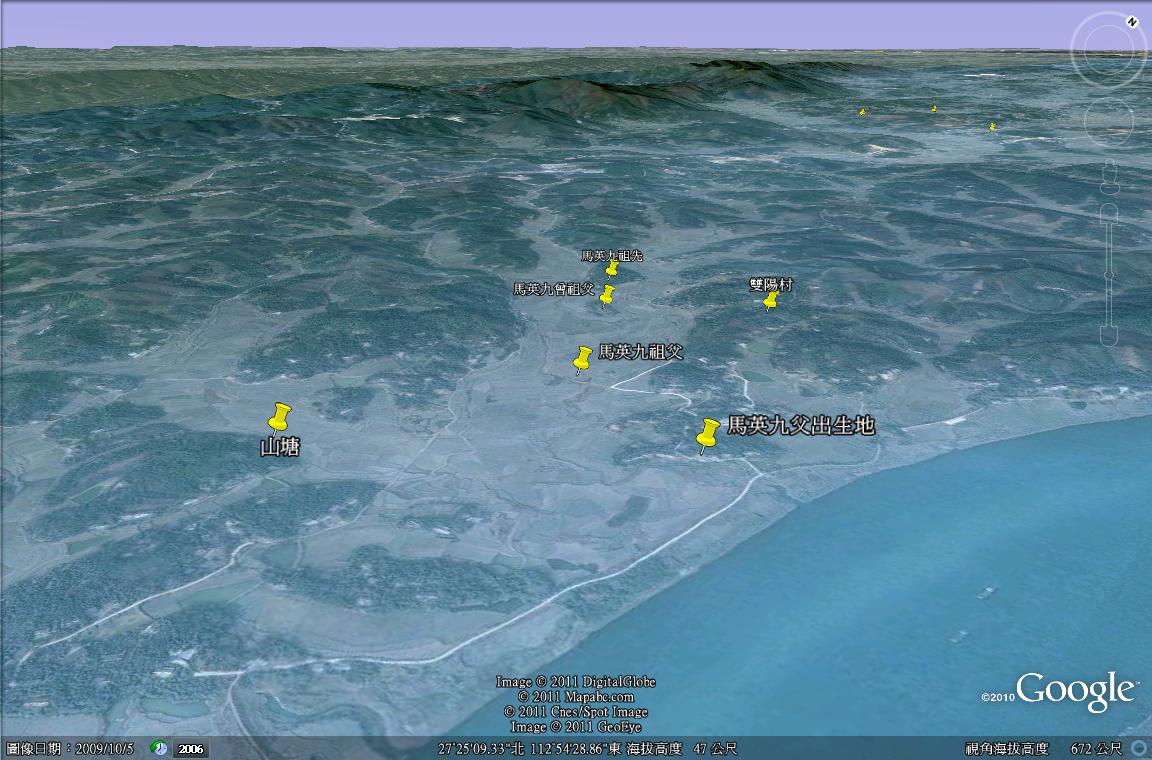Viewport: 1152px width, 760px height.
Task: Click the 山塘 yellow placemark pin
Action: tap(280, 417)
